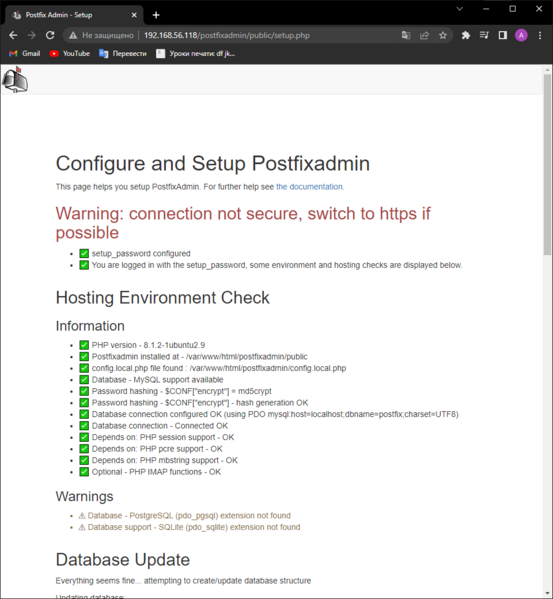The image size is (553, 599).
Task: Click green check beside Postfixadmin installed at
Action: pyautogui.click(x=84, y=356)
